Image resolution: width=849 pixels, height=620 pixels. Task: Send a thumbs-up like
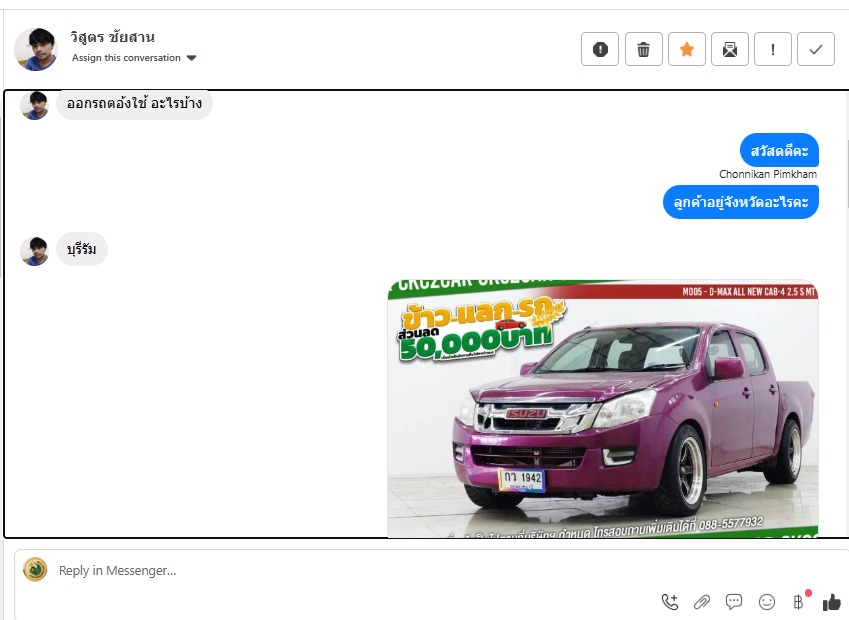pyautogui.click(x=832, y=602)
